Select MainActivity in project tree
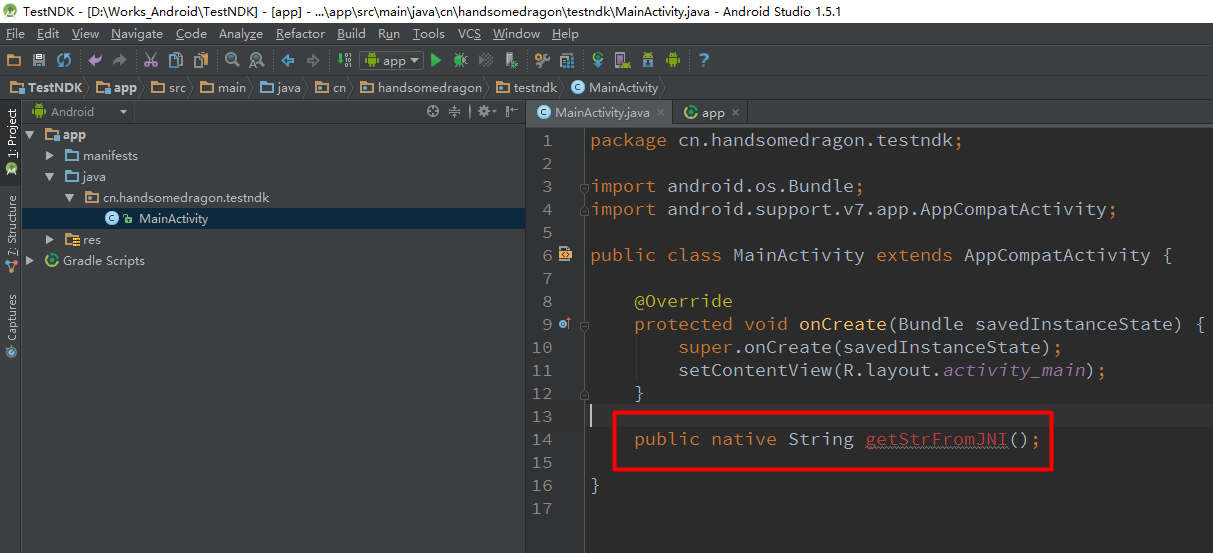 click(x=172, y=219)
